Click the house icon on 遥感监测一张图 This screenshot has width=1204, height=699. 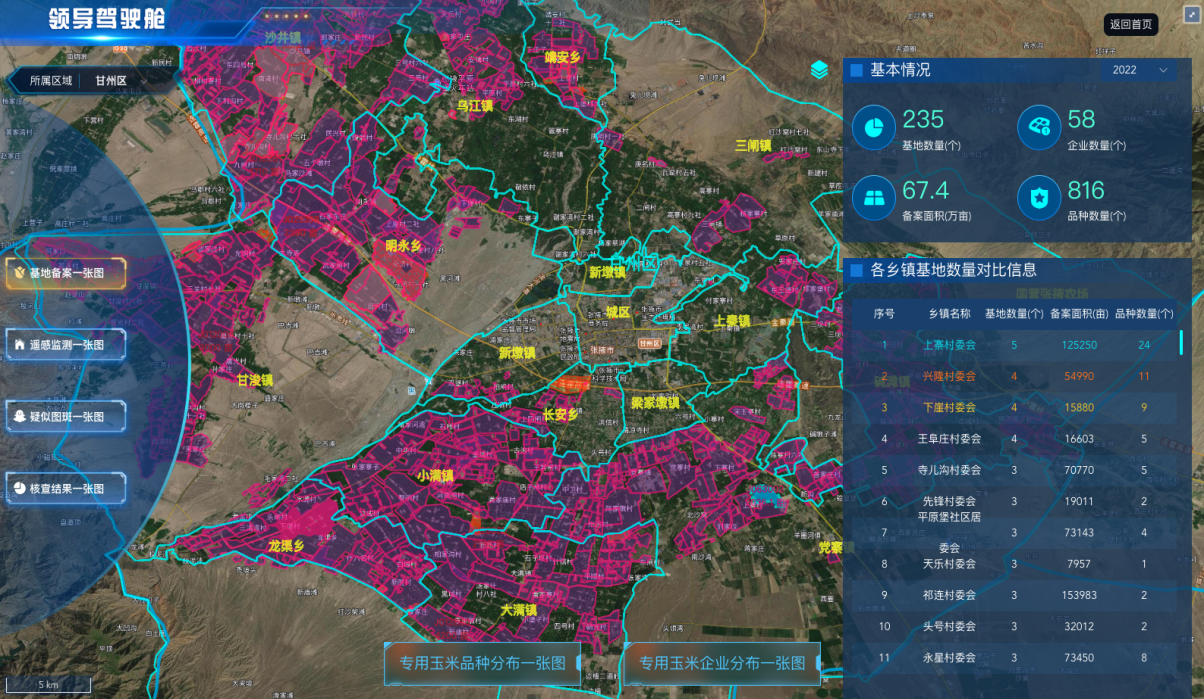(x=19, y=344)
